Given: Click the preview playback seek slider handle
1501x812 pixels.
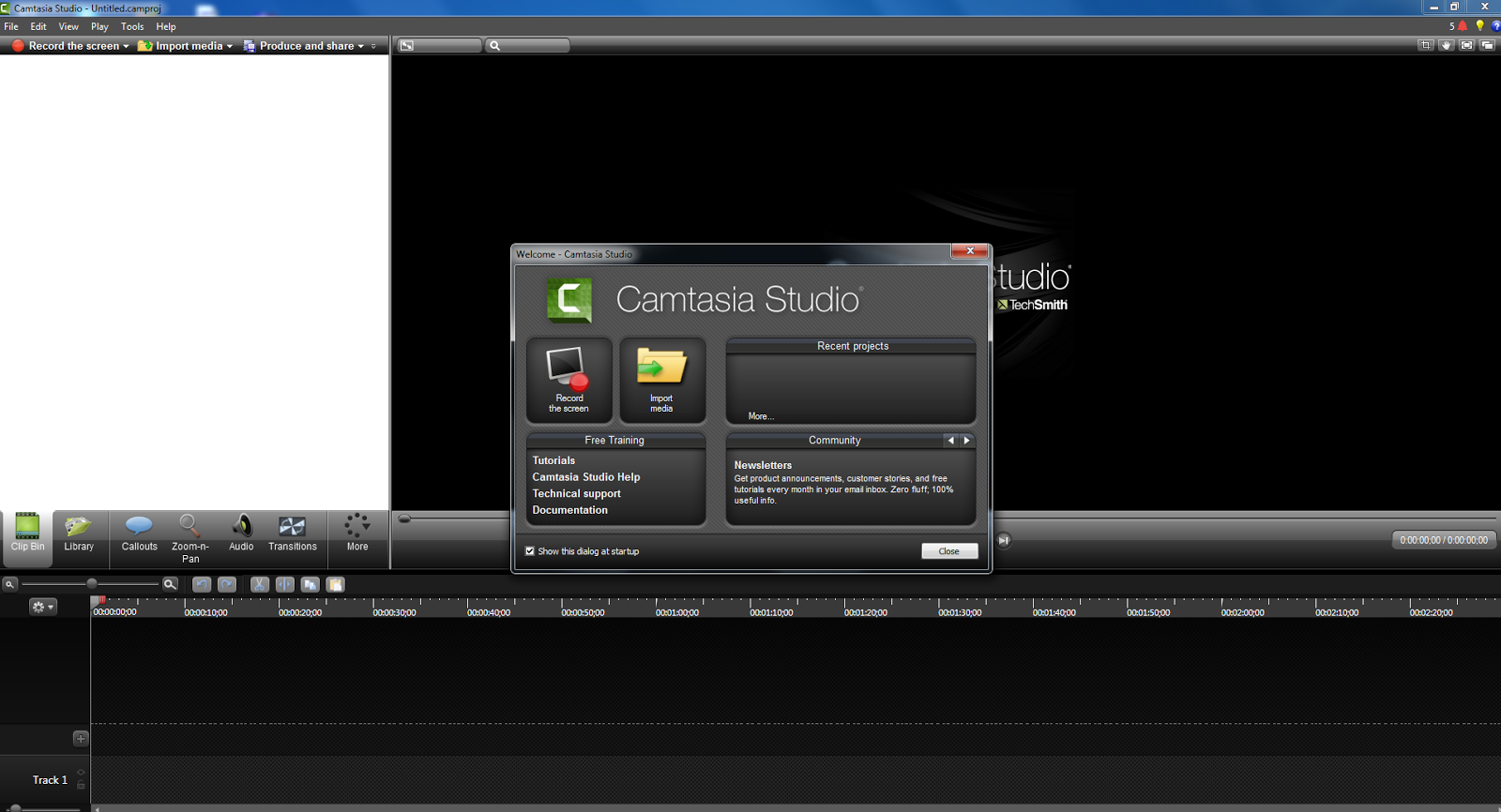Looking at the screenshot, I should tap(404, 519).
